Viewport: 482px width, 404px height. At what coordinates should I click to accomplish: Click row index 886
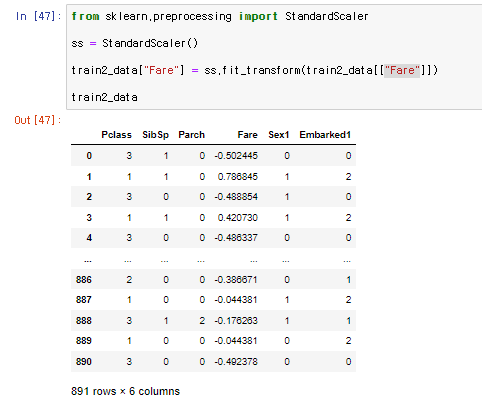[x=84, y=279]
